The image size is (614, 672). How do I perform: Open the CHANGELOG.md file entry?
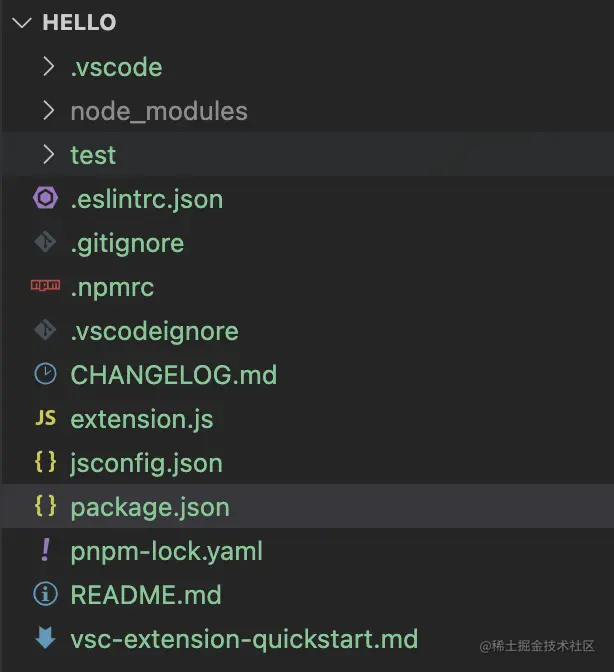click(173, 375)
